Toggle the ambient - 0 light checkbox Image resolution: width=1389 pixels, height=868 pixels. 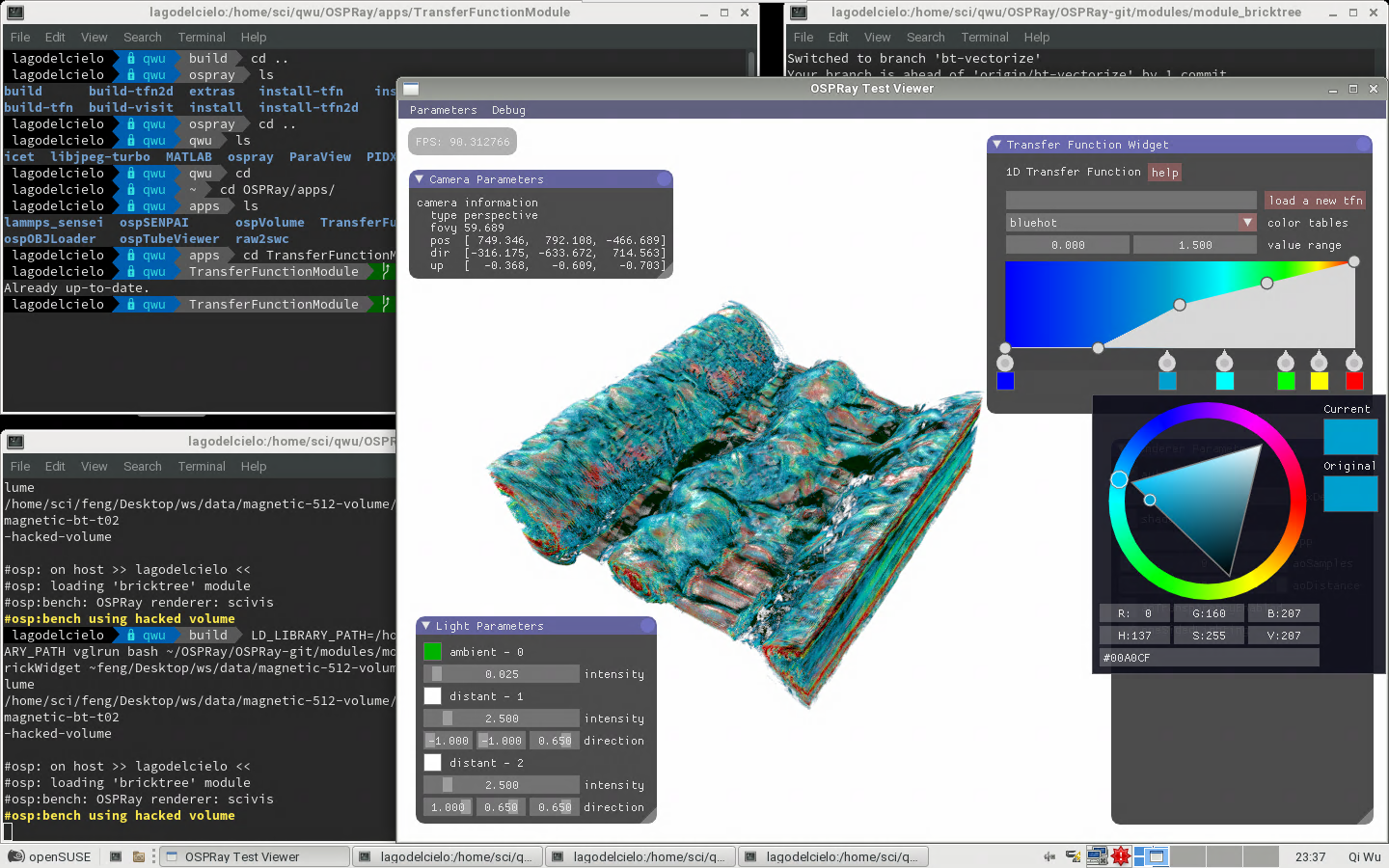pos(432,652)
